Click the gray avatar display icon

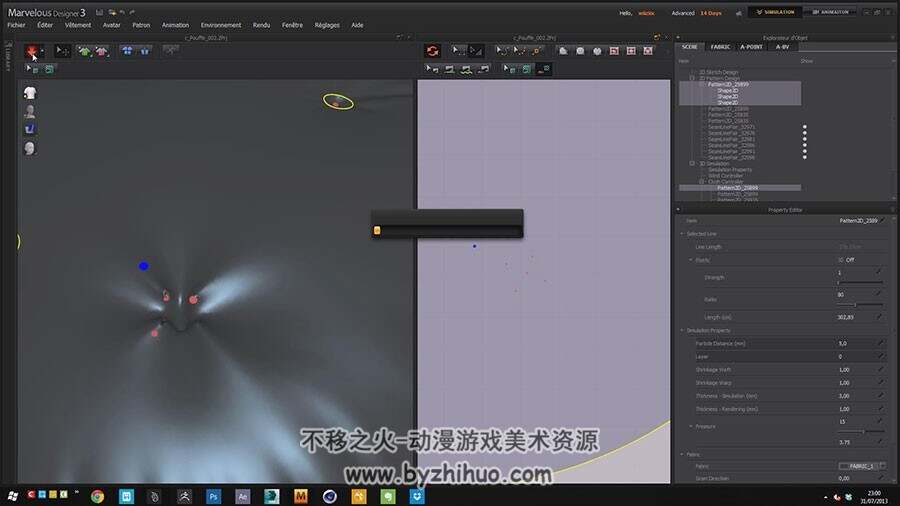30,111
